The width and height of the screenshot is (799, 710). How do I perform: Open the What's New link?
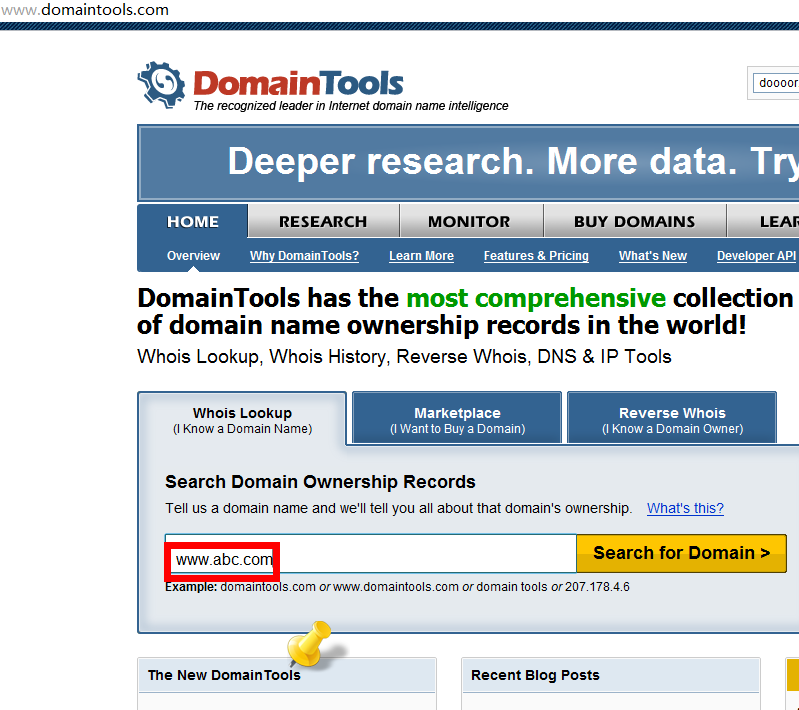(653, 256)
